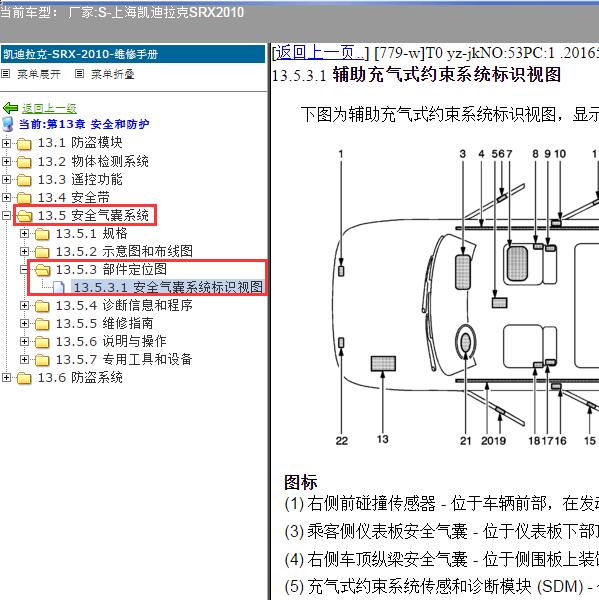
Task: Click 菜单展开 text button
Action: pos(39,74)
